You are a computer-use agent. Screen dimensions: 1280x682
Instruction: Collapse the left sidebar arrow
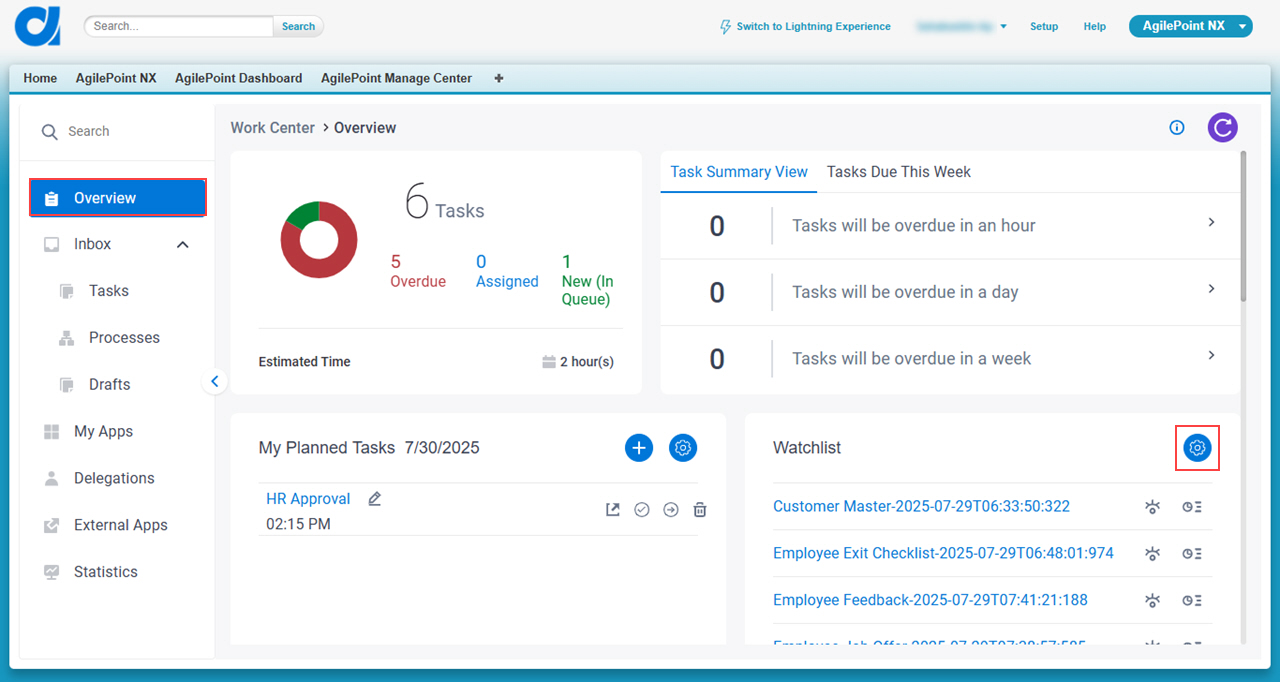tap(214, 381)
